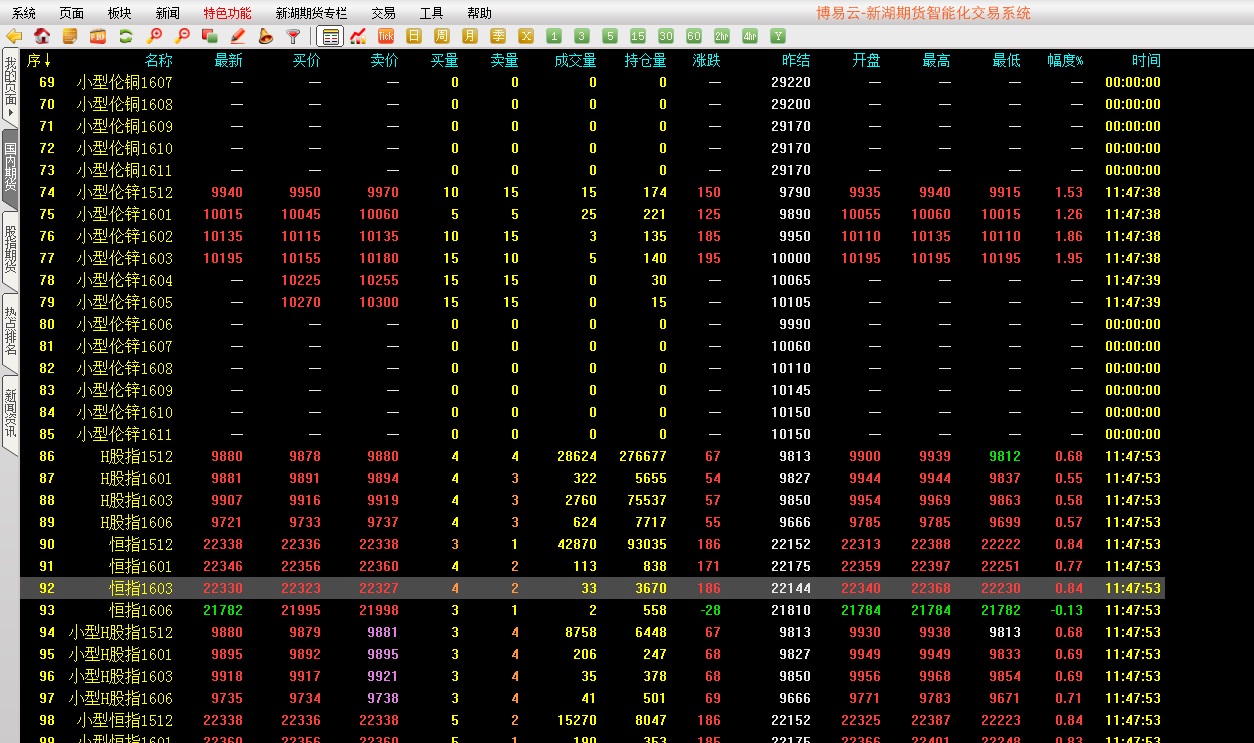
Task: Click the green refresh arrows icon
Action: click(x=126, y=37)
